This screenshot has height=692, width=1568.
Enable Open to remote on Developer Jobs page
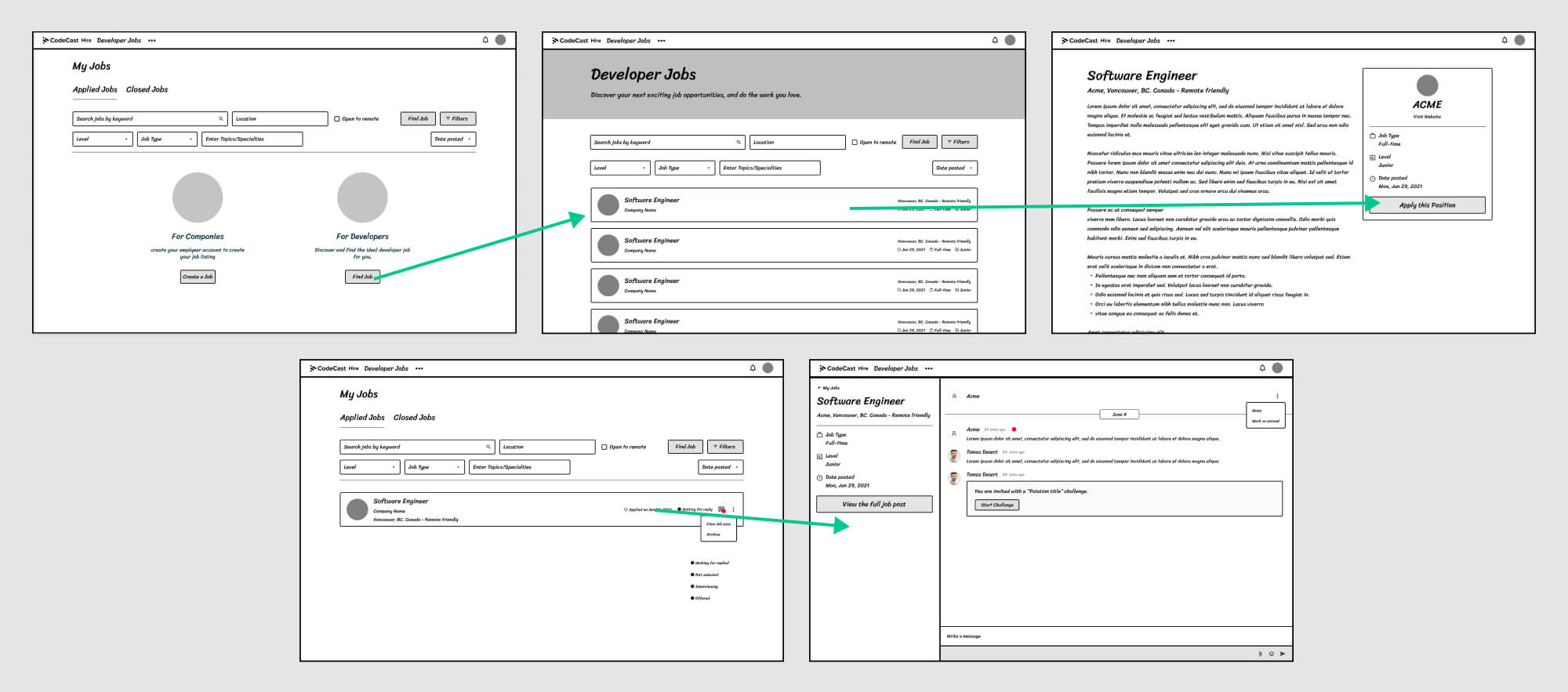(x=855, y=143)
